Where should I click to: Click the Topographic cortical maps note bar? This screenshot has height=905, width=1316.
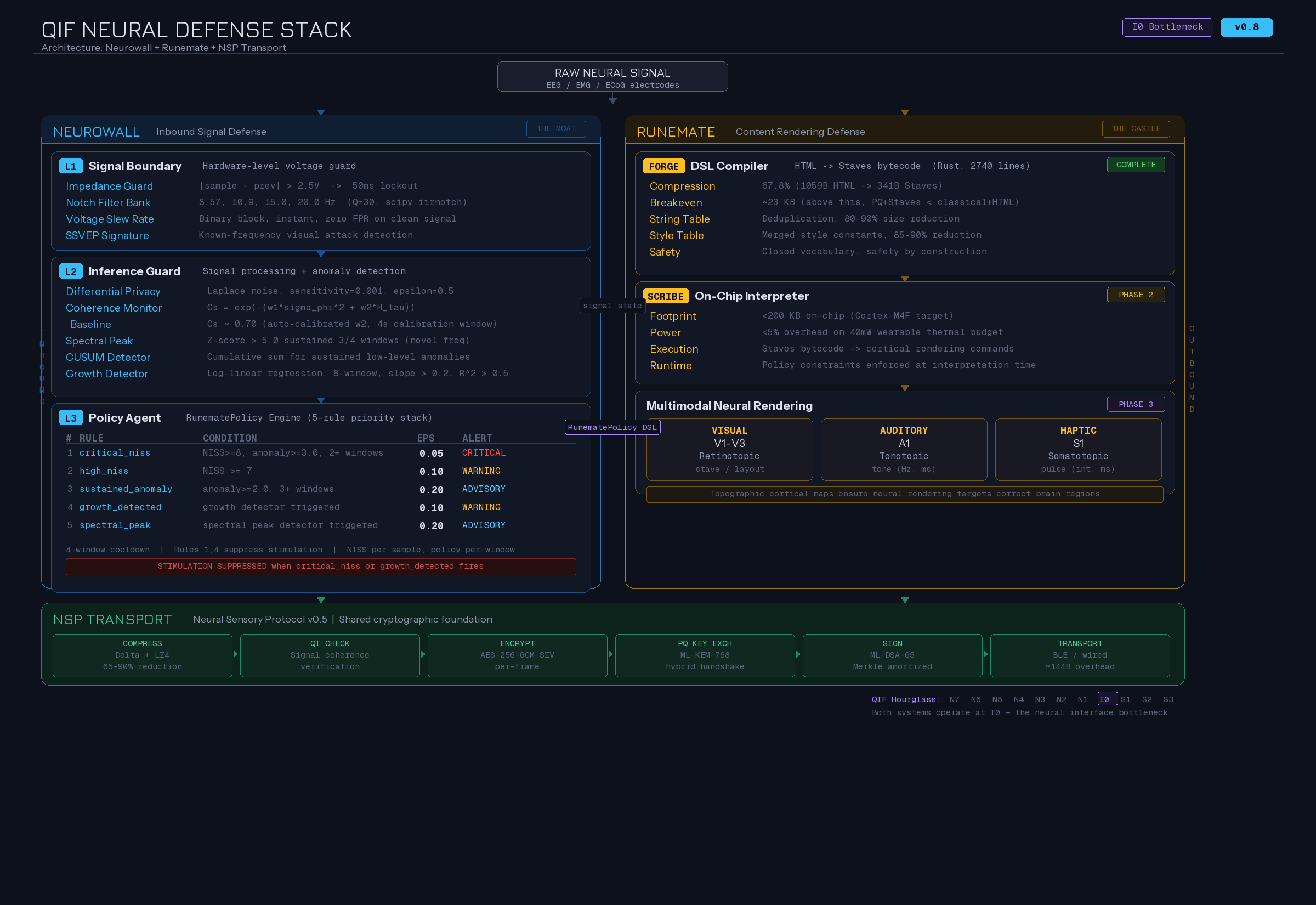[905, 494]
